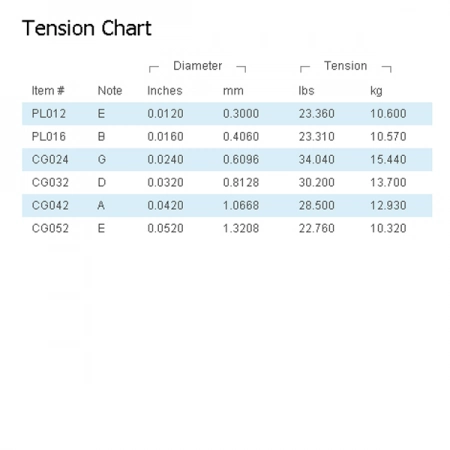Click the Diameter group label
This screenshot has width=450, height=450.
point(197,66)
